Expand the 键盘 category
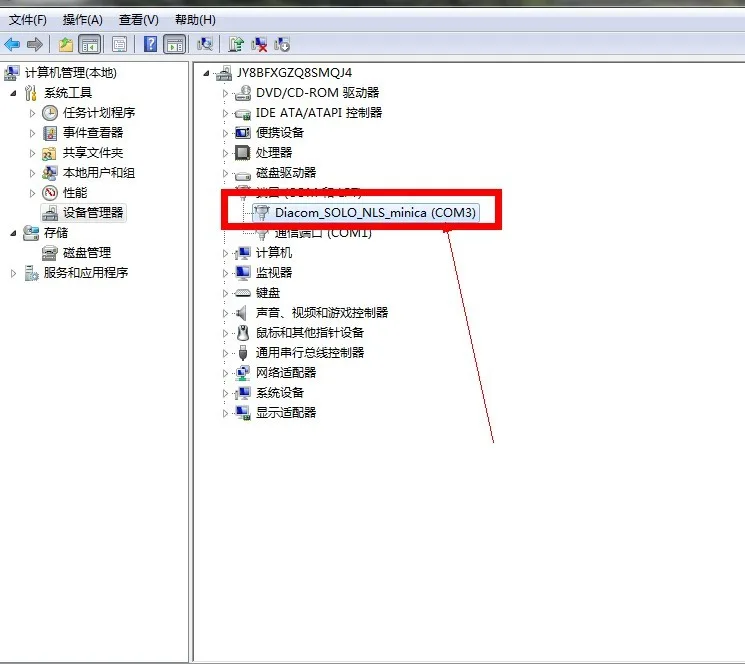Viewport: 745px width, 664px height. tap(225, 293)
